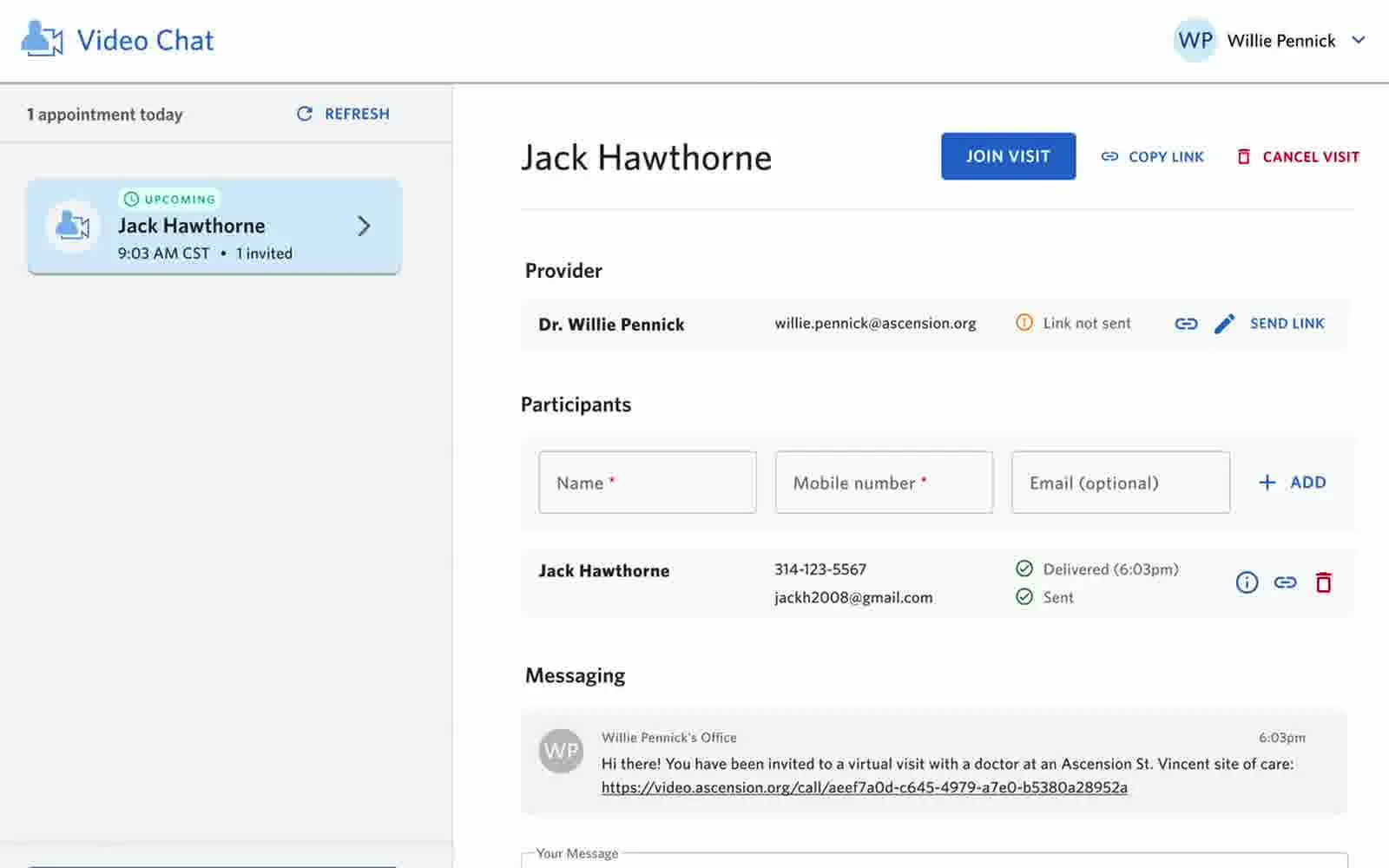Image resolution: width=1389 pixels, height=868 pixels.
Task: Send link to Dr. Willie Pennick
Action: point(1287,324)
